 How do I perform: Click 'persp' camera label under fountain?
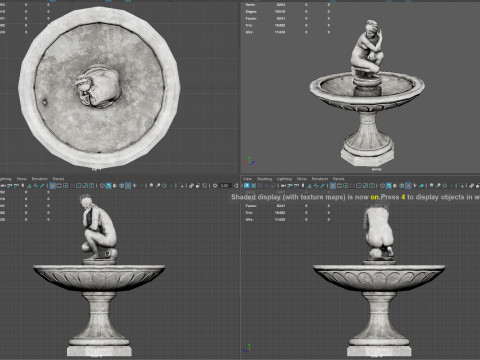[376, 169]
